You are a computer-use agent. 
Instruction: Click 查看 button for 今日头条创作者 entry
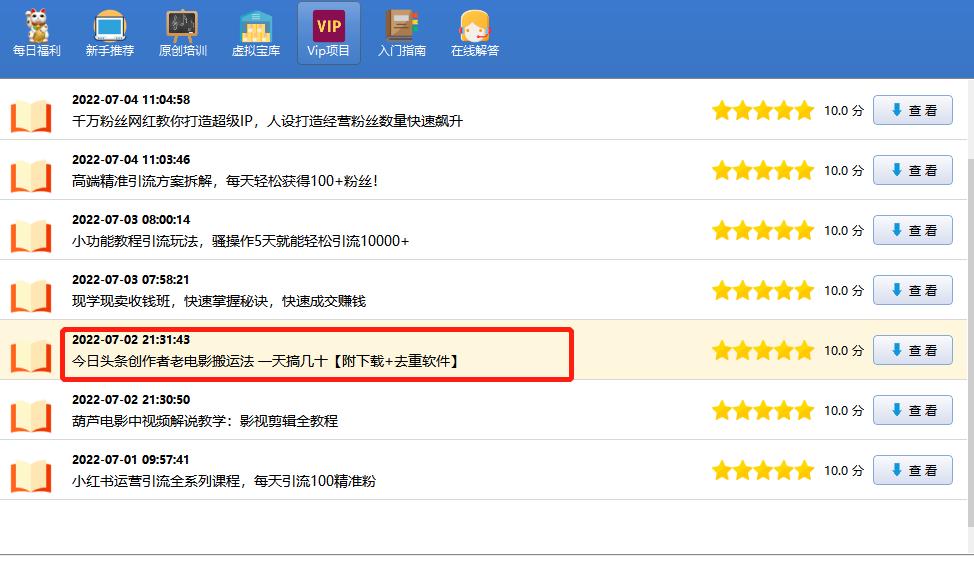tap(913, 350)
